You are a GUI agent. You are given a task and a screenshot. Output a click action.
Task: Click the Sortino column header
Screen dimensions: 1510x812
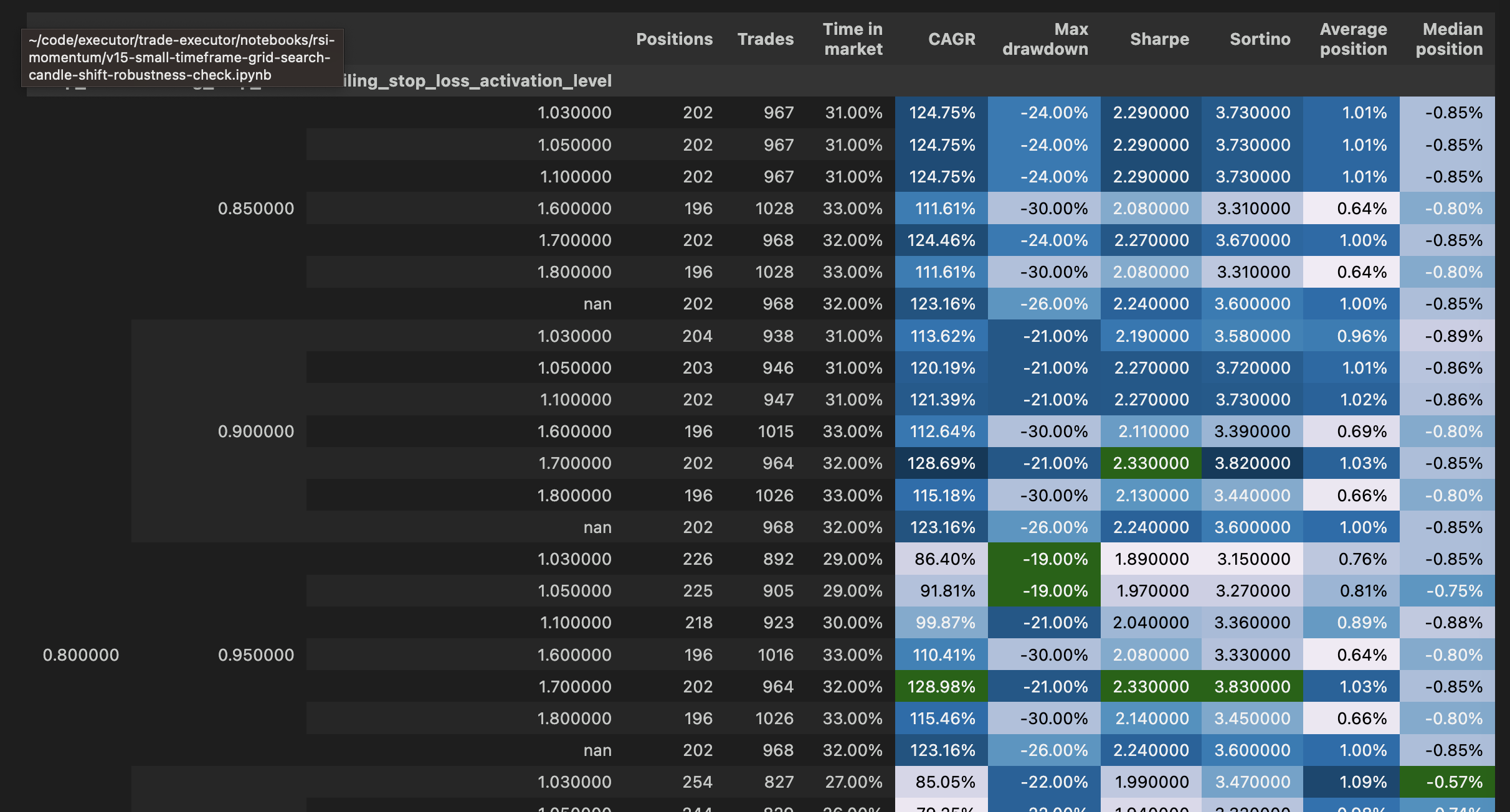[x=1260, y=39]
